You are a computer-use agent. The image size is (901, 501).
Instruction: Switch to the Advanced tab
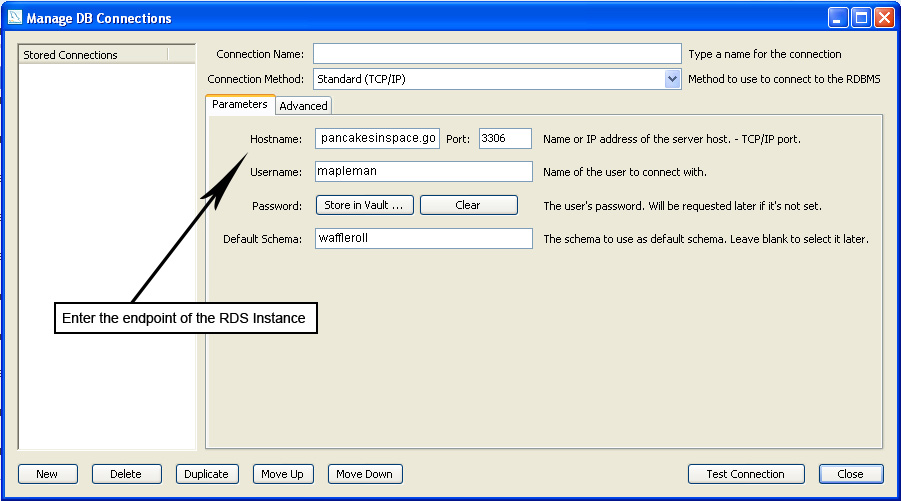(x=303, y=106)
